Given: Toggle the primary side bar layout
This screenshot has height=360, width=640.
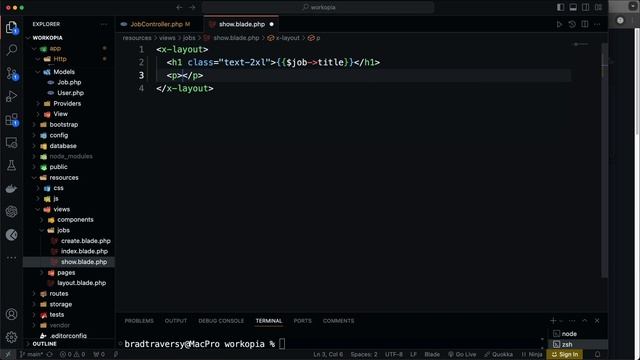Looking at the screenshot, I should pyautogui.click(x=560, y=7).
